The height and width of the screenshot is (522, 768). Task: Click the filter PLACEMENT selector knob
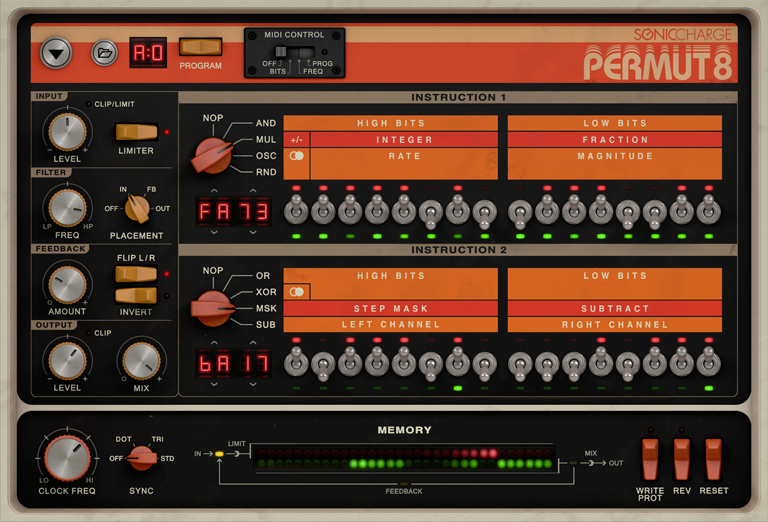[x=137, y=207]
